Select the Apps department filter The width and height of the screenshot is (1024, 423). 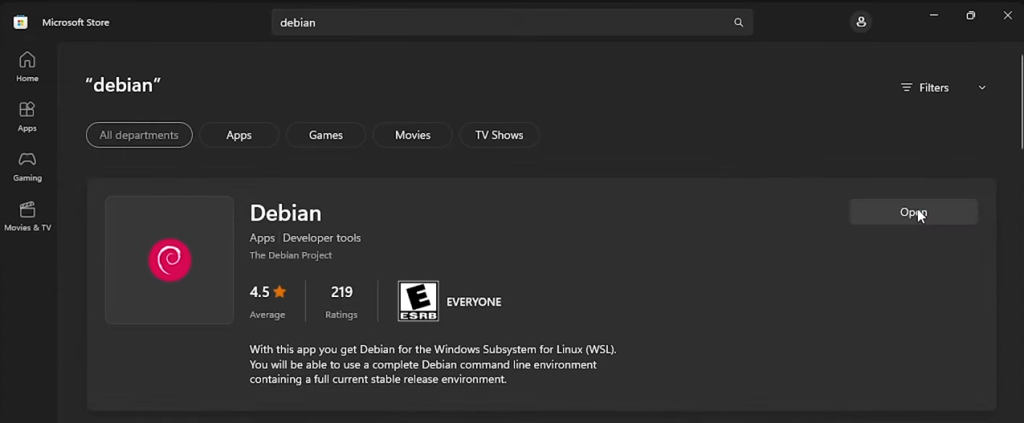click(x=239, y=135)
